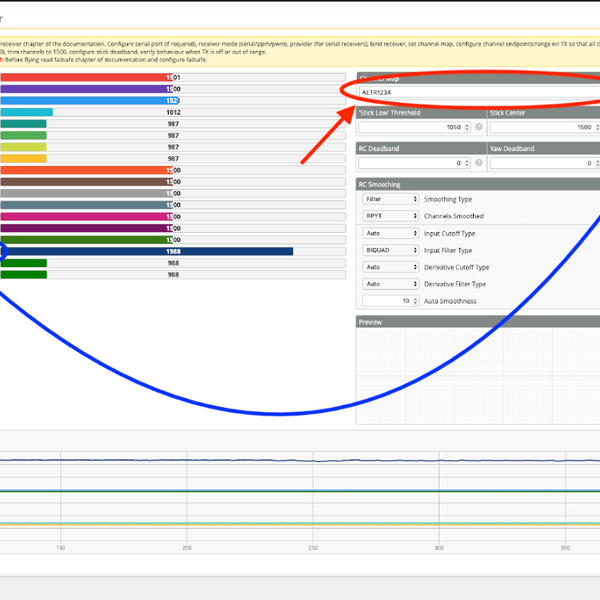Screen dimensions: 600x600
Task: Click the cyan channel bar reading 1012
Action: click(27, 112)
